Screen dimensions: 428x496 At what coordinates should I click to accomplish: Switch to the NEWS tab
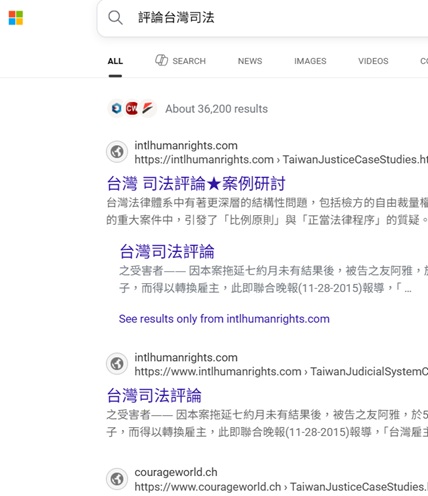pyautogui.click(x=250, y=61)
